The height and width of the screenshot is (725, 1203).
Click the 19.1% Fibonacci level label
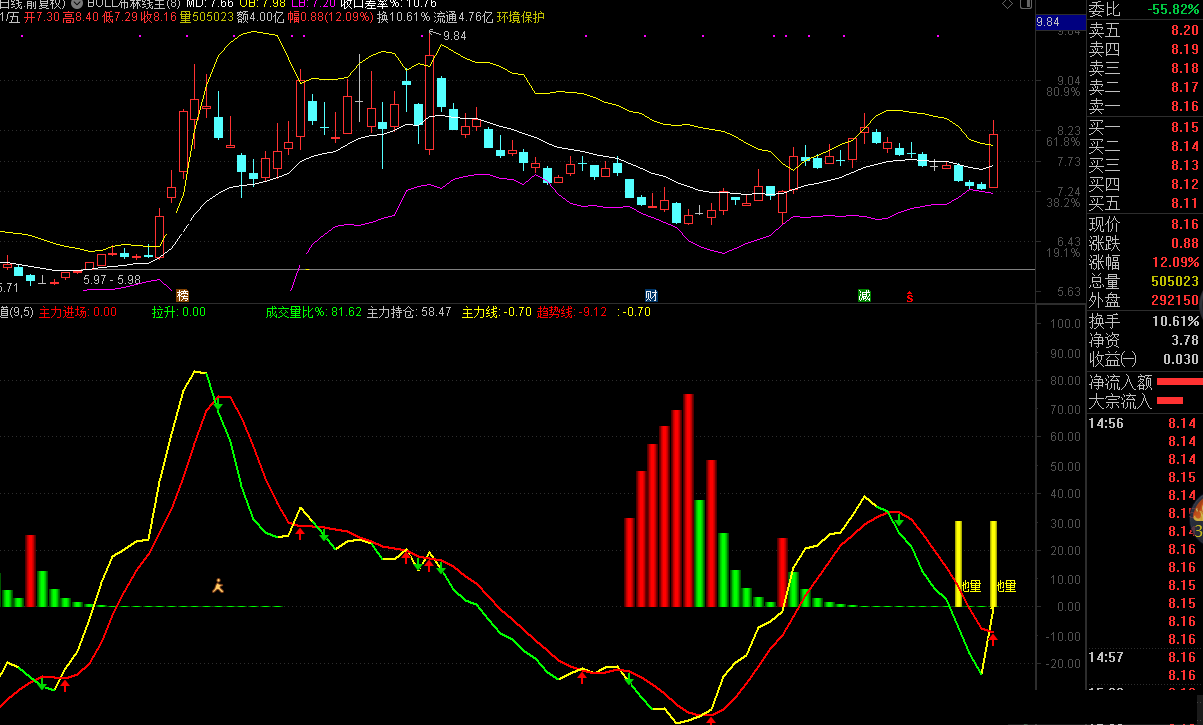tap(1063, 253)
